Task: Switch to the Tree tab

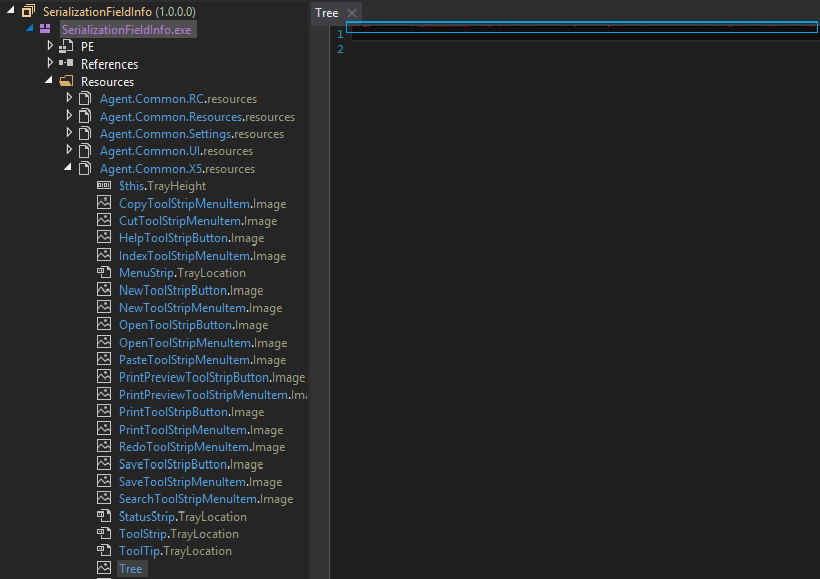Action: 326,13
